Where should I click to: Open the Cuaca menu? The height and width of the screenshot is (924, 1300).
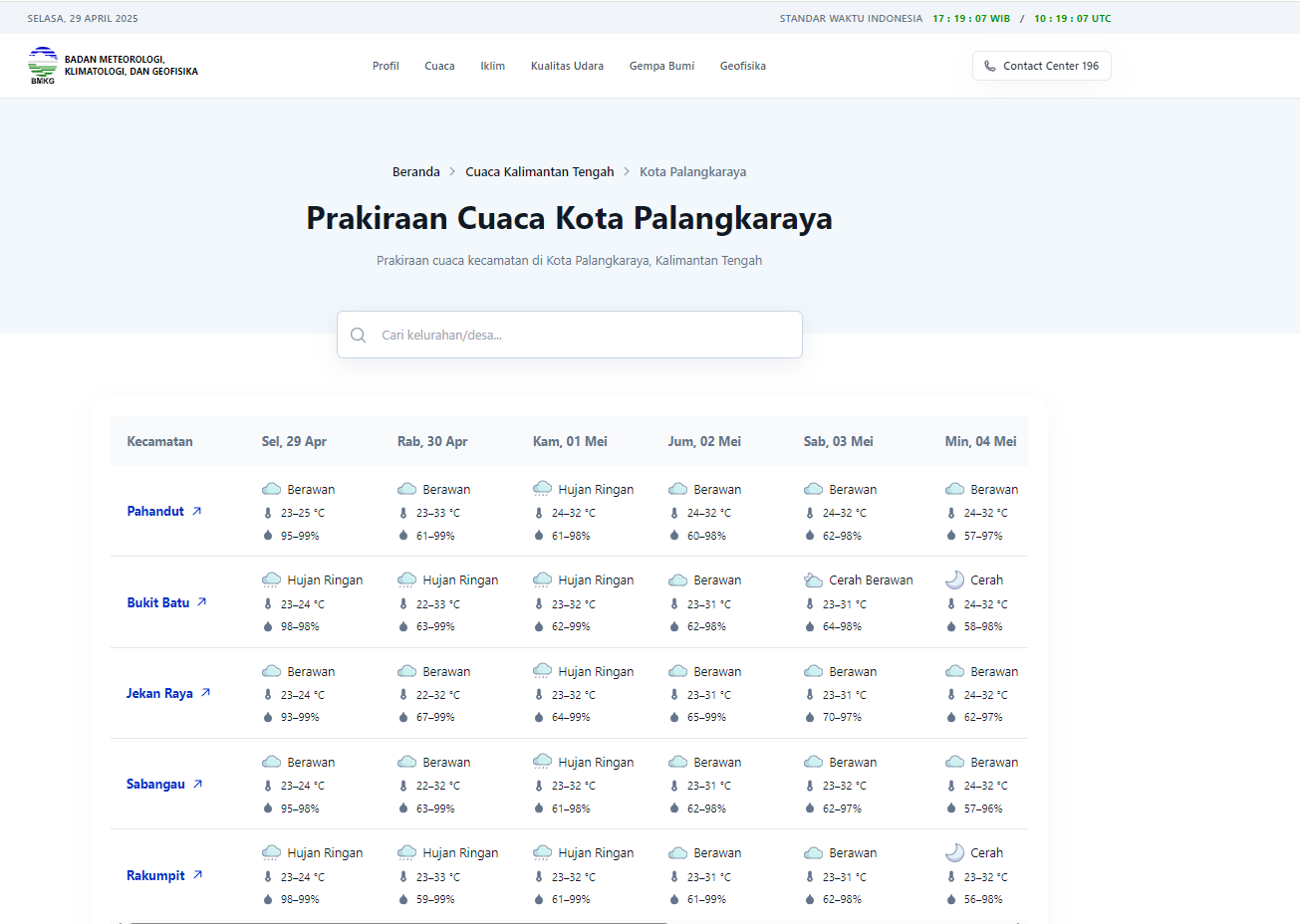[x=439, y=67]
